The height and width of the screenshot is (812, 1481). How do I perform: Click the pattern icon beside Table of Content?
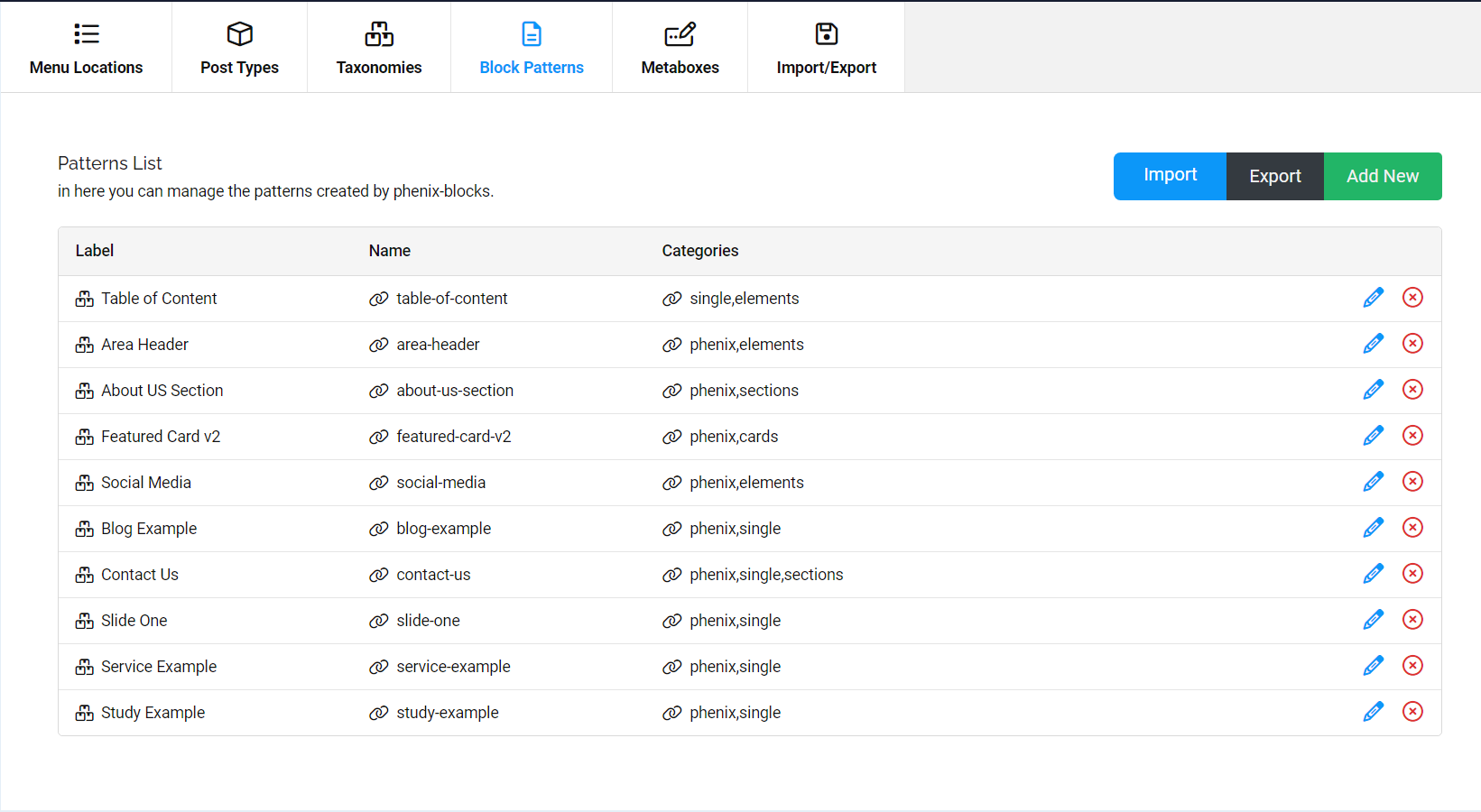click(85, 299)
